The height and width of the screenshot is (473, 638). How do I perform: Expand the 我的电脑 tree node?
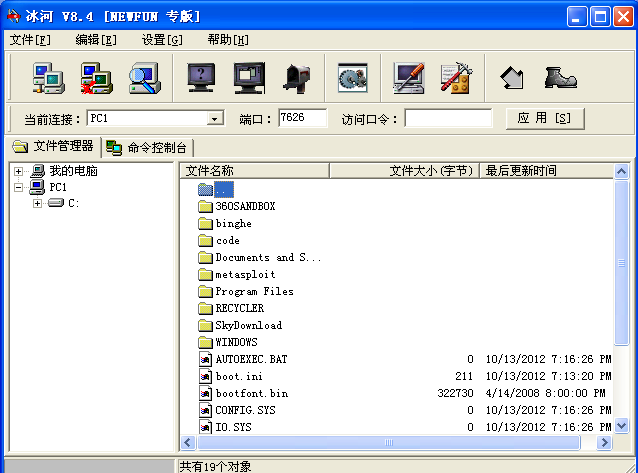tap(18, 171)
